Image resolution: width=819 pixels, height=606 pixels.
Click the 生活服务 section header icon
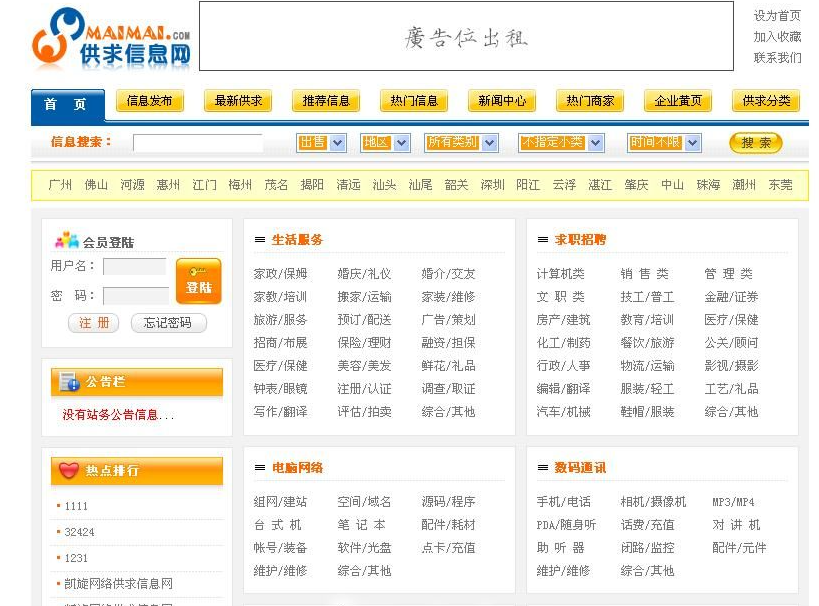click(260, 240)
